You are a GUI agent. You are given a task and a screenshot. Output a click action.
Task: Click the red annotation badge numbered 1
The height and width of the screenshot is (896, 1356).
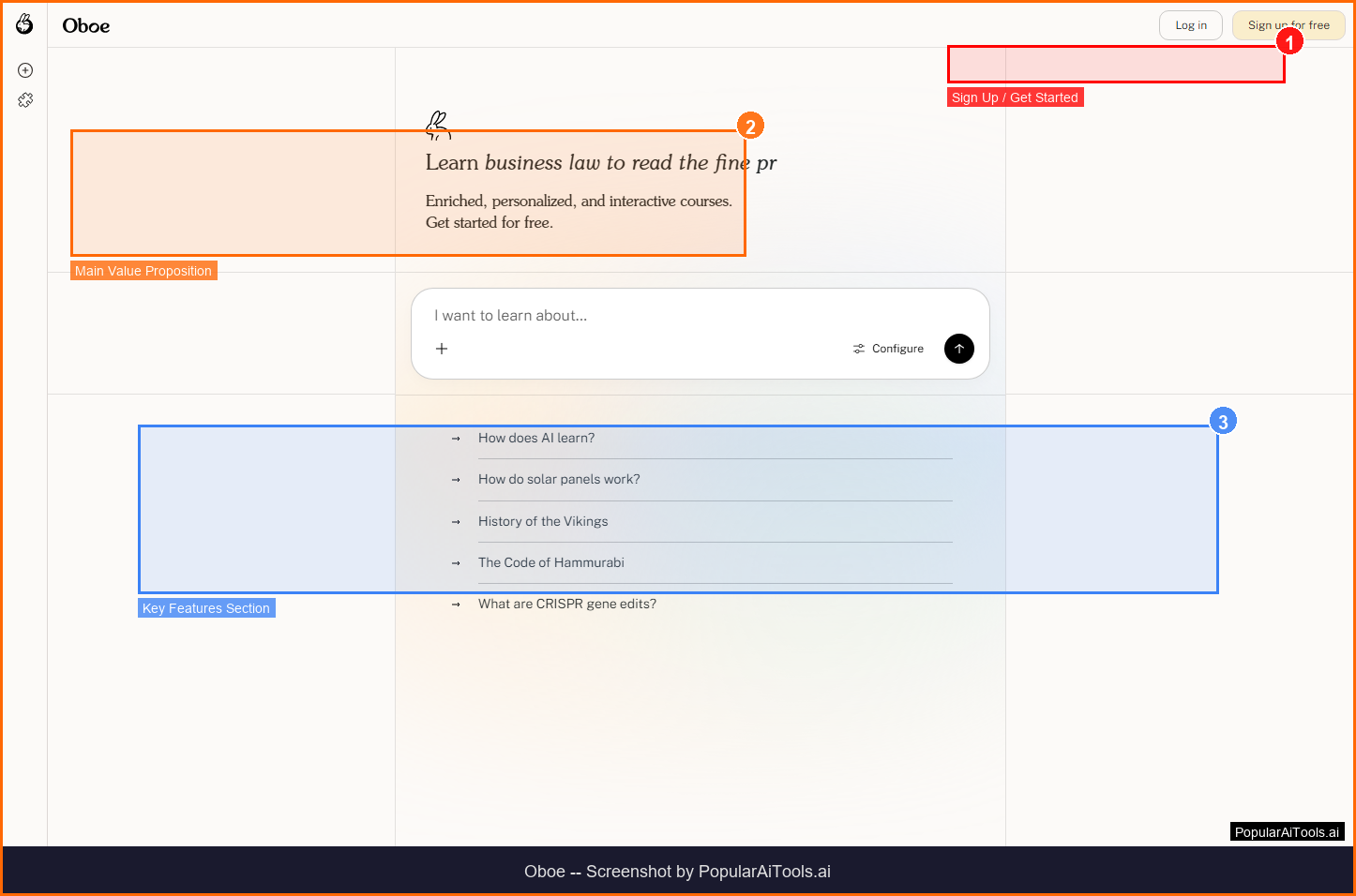pos(1289,42)
